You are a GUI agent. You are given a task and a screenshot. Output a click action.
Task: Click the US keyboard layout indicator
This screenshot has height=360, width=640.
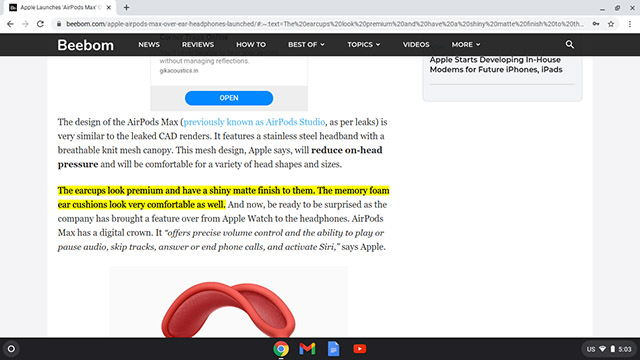tap(591, 349)
